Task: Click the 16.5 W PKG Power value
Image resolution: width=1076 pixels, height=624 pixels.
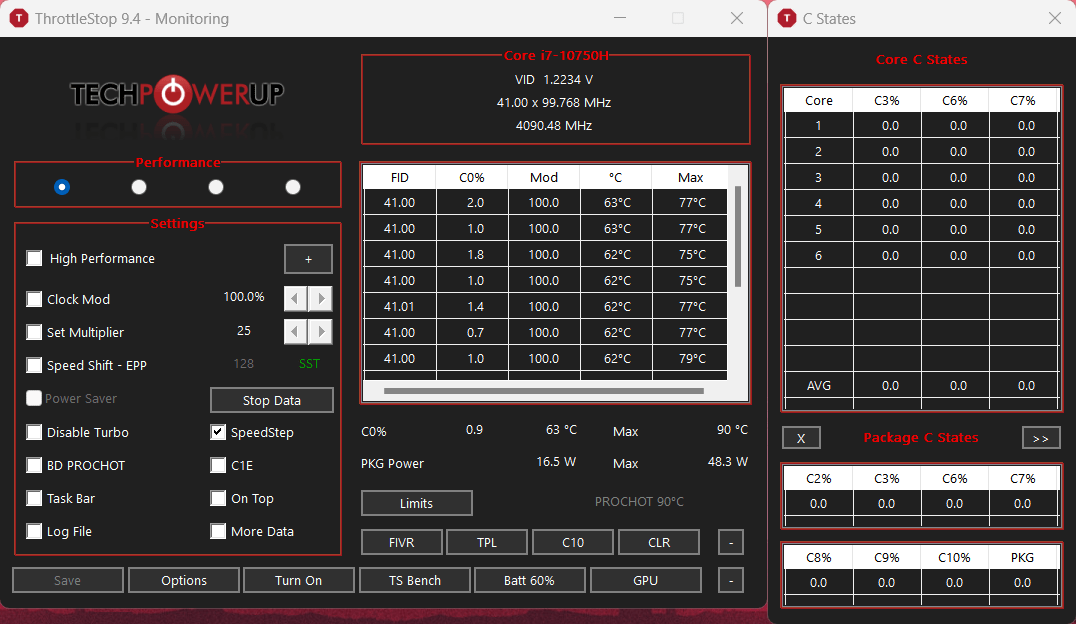Action: click(556, 462)
